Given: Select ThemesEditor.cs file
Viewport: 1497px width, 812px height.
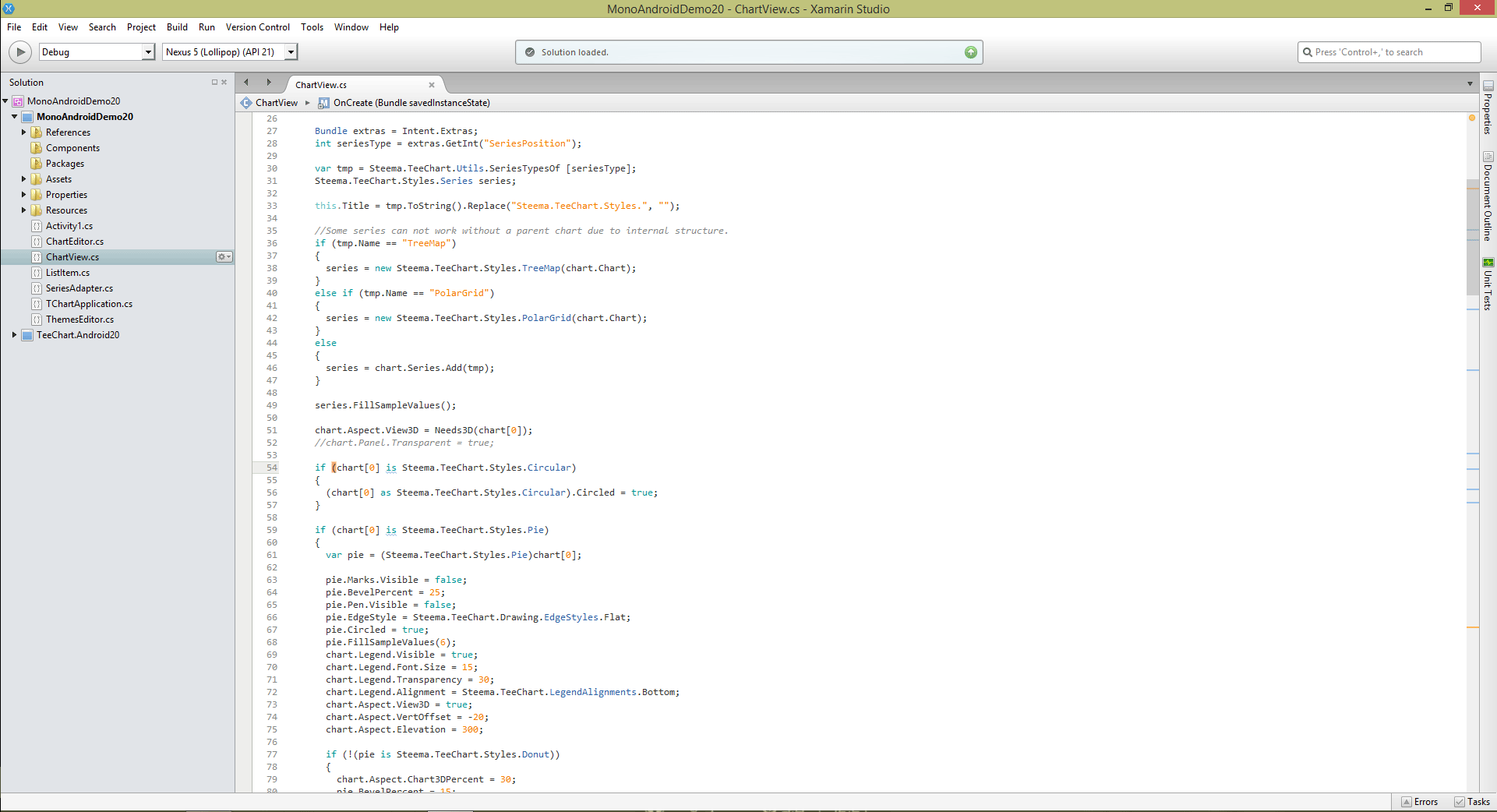Looking at the screenshot, I should point(79,320).
